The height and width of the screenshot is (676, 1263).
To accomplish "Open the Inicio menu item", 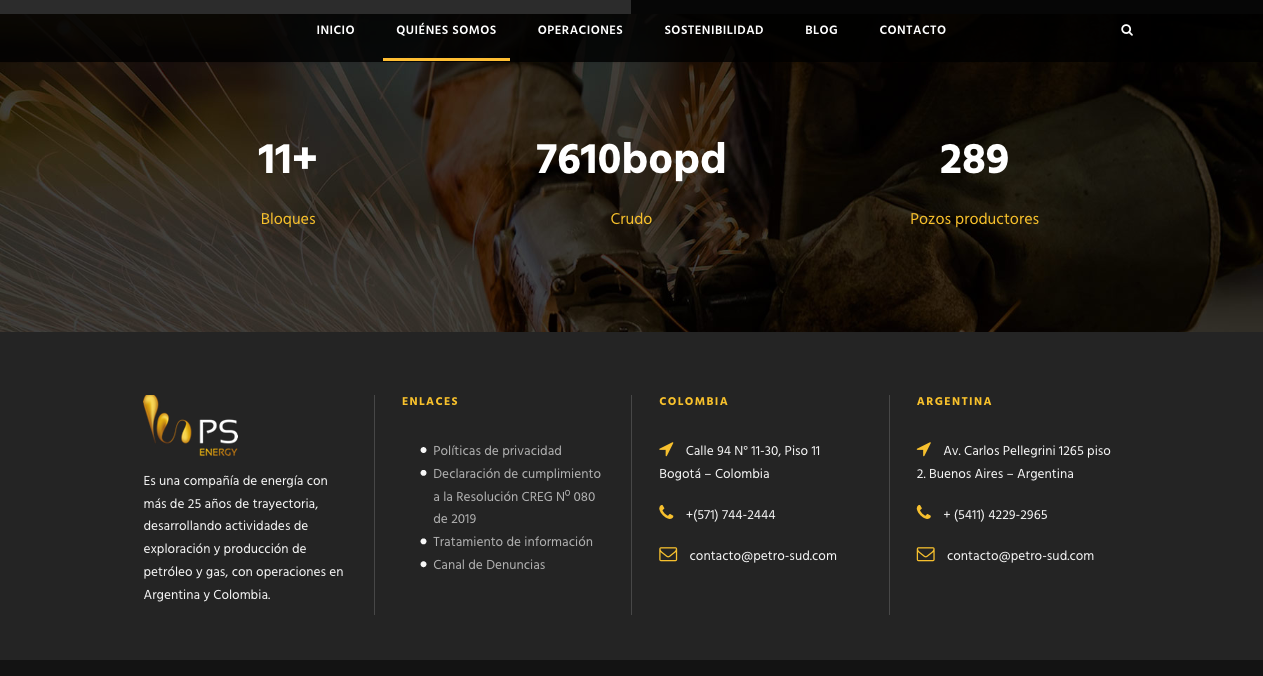I will tap(335, 30).
